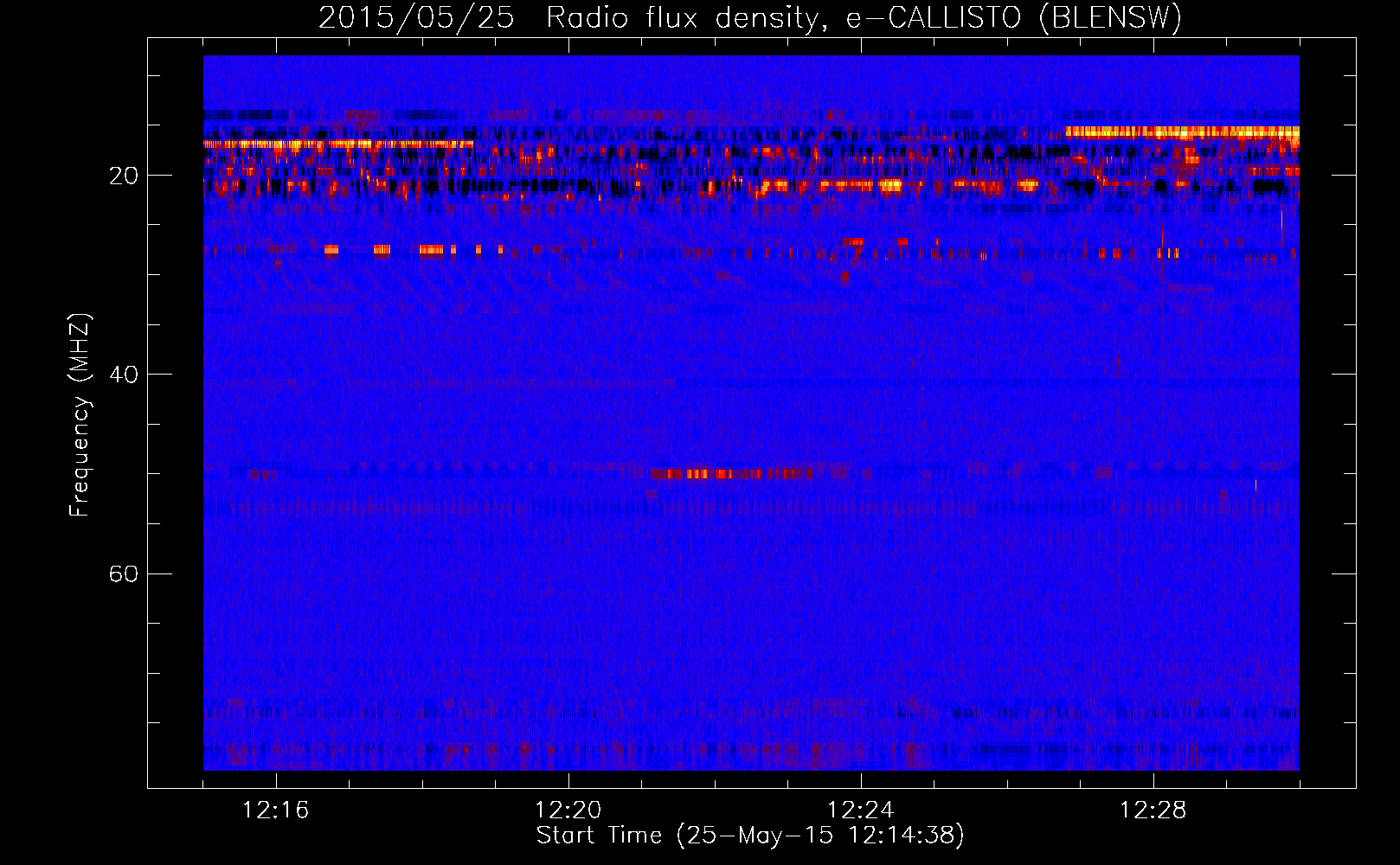Click the 12:16 time tick label
Screen dimensions: 1400x865
click(275, 811)
